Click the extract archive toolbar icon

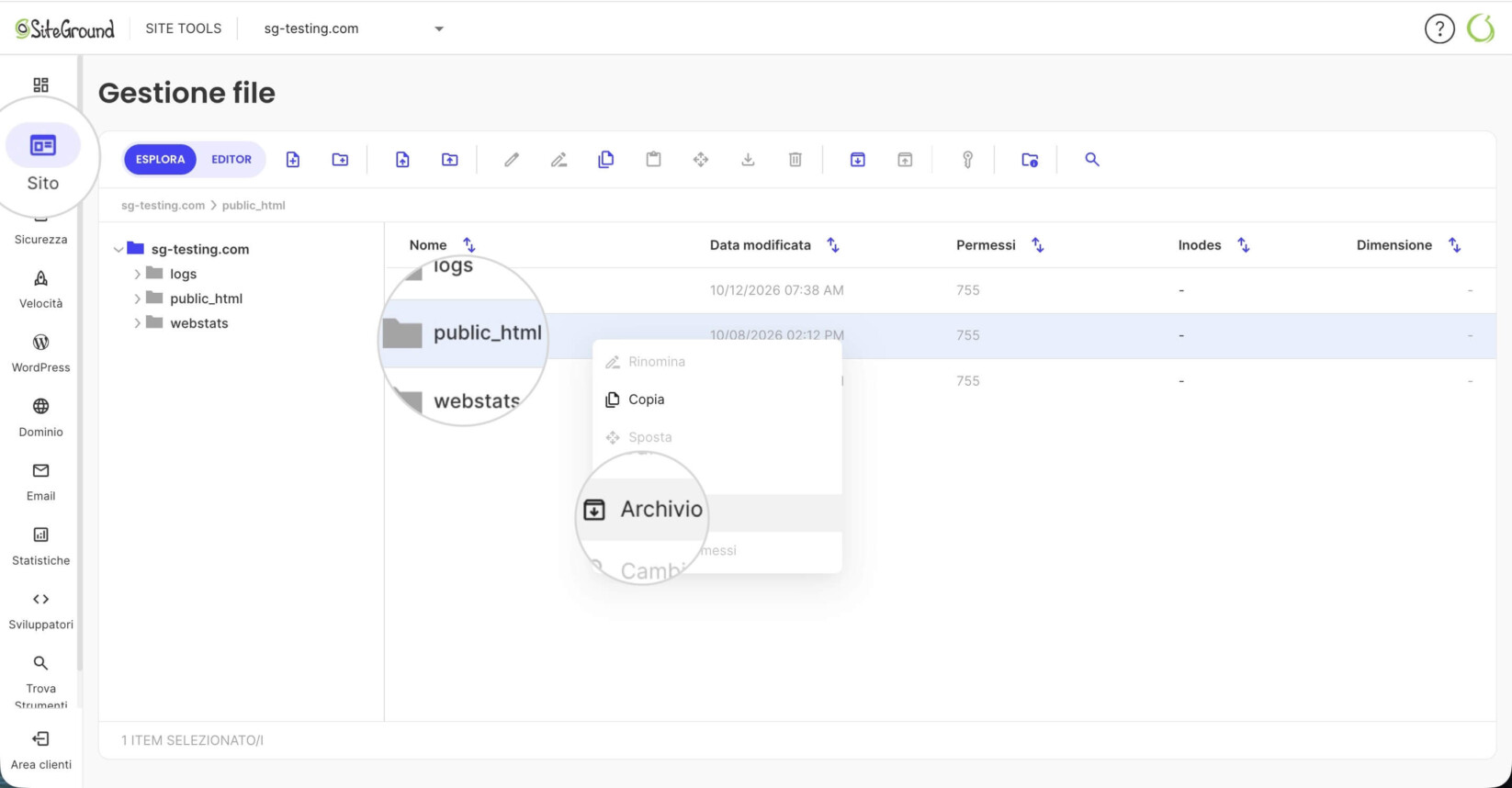click(x=905, y=160)
